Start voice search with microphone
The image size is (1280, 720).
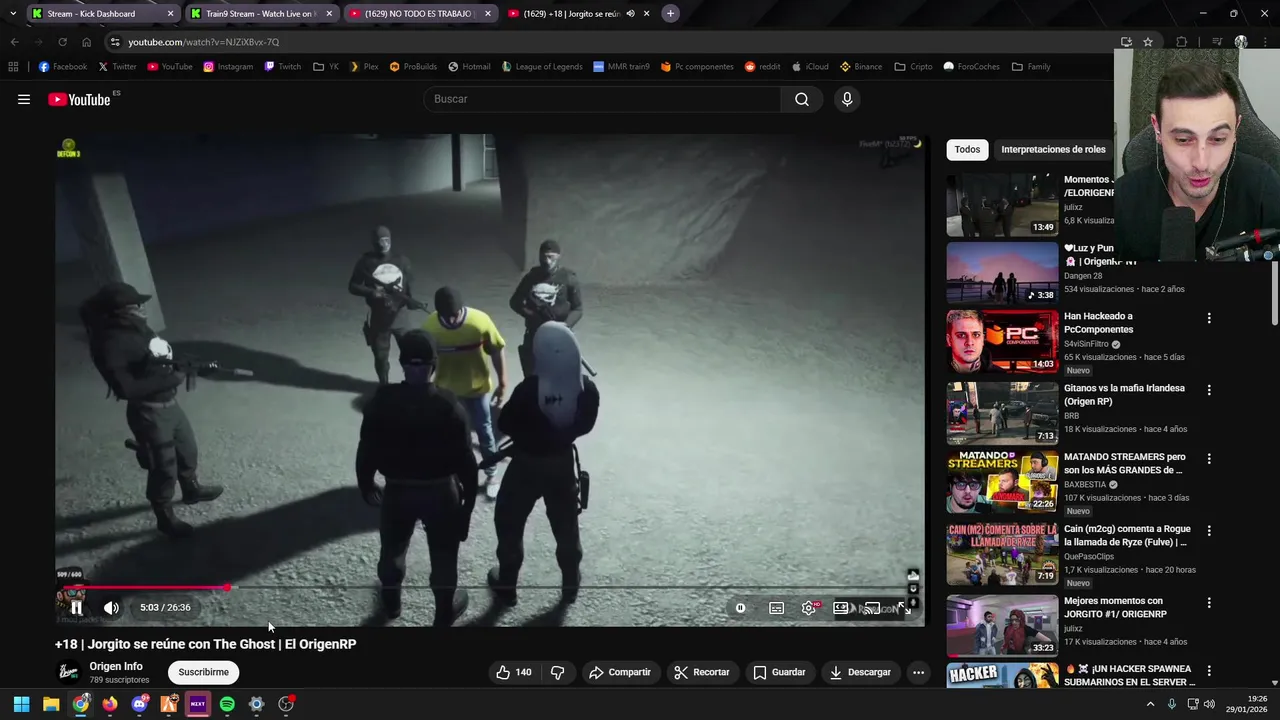847,99
